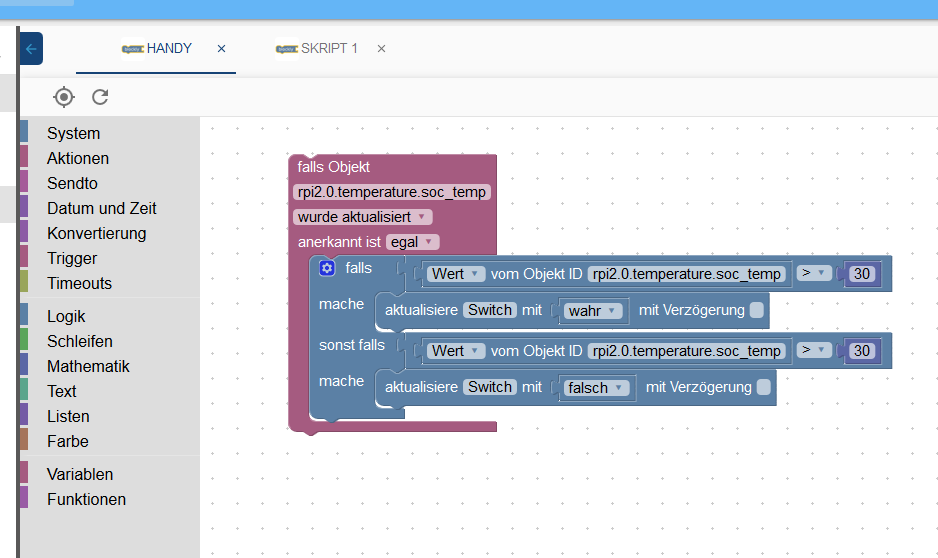Click the trigger object ID rpi2.0.temperature.soc_temp
938x558 pixels.
(393, 192)
